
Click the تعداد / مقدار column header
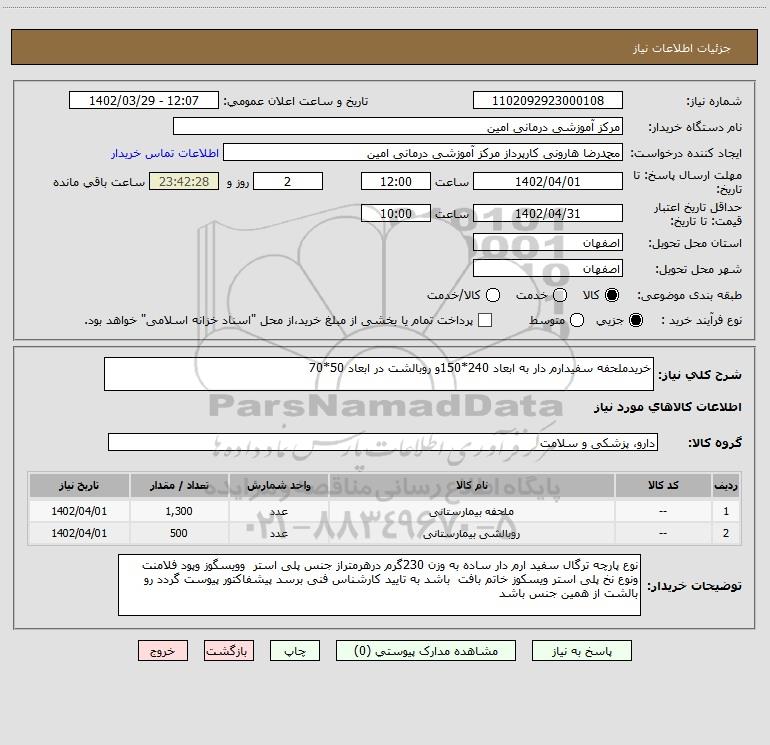179,486
